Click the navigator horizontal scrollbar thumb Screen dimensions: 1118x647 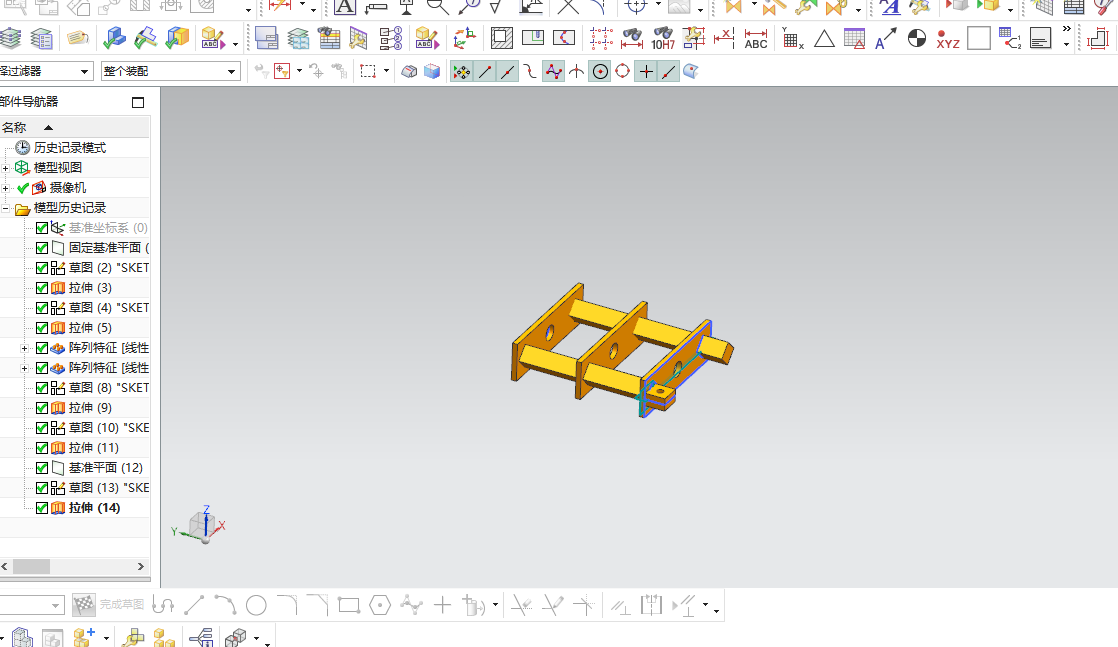tap(31, 566)
